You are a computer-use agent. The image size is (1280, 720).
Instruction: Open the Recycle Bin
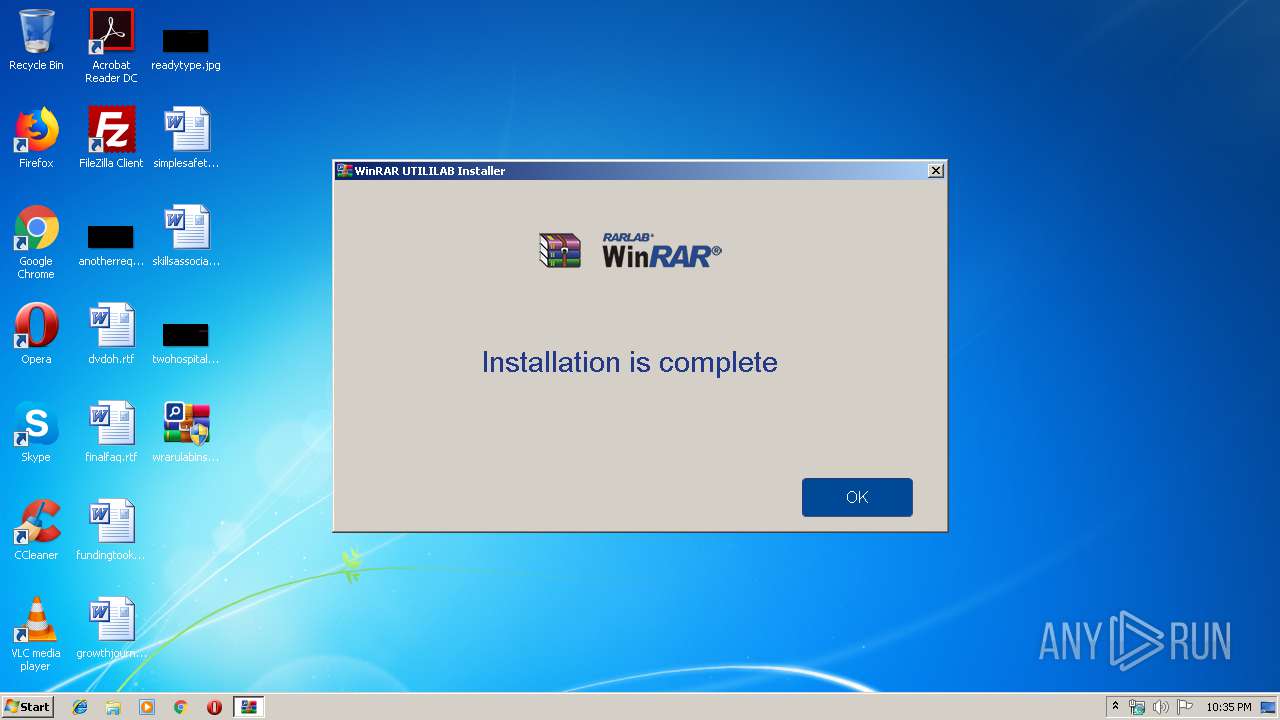click(36, 40)
